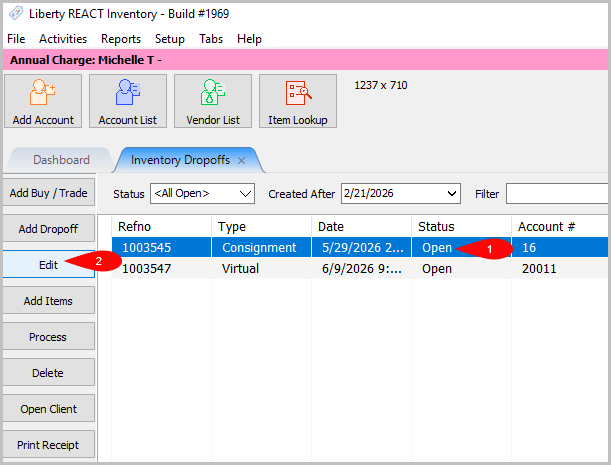Screen dimensions: 611x465
Task: Sort by the Refno column header
Action: tap(161, 226)
